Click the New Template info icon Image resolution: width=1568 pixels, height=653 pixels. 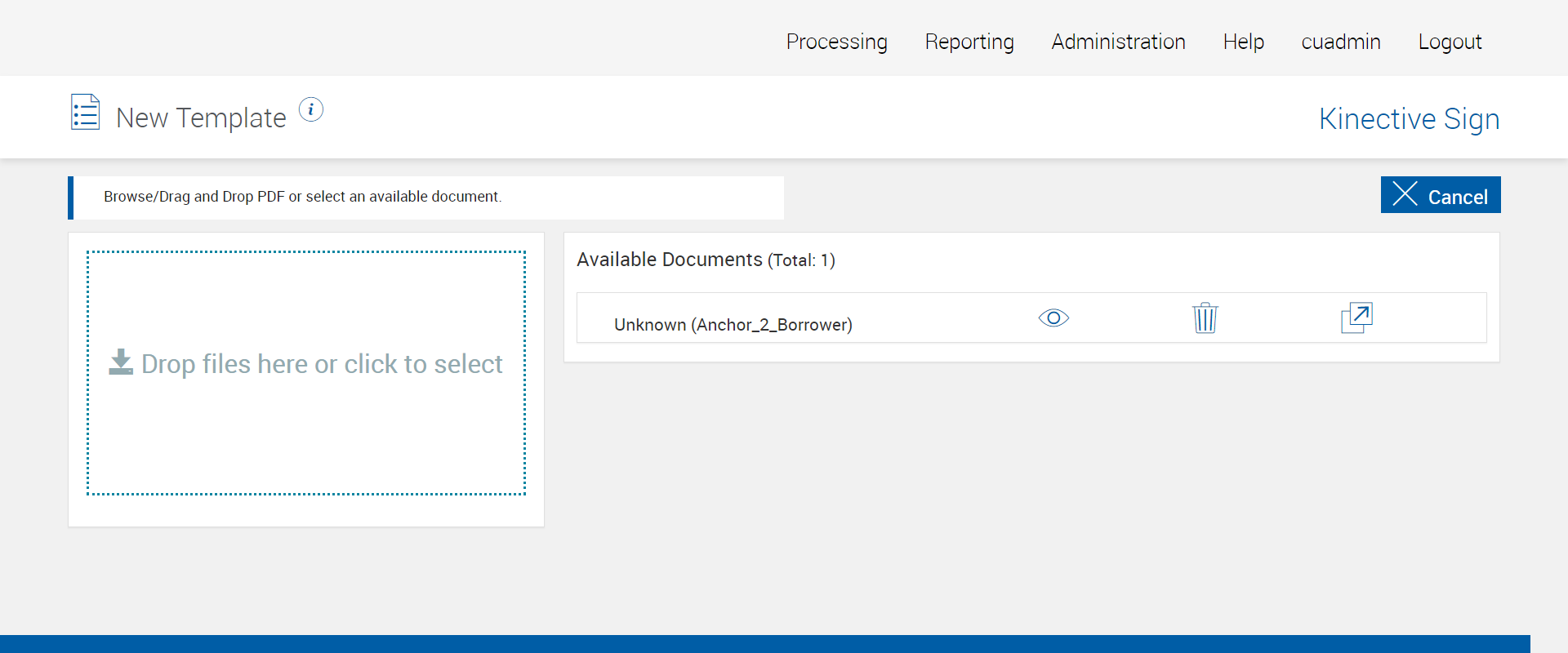tap(311, 109)
